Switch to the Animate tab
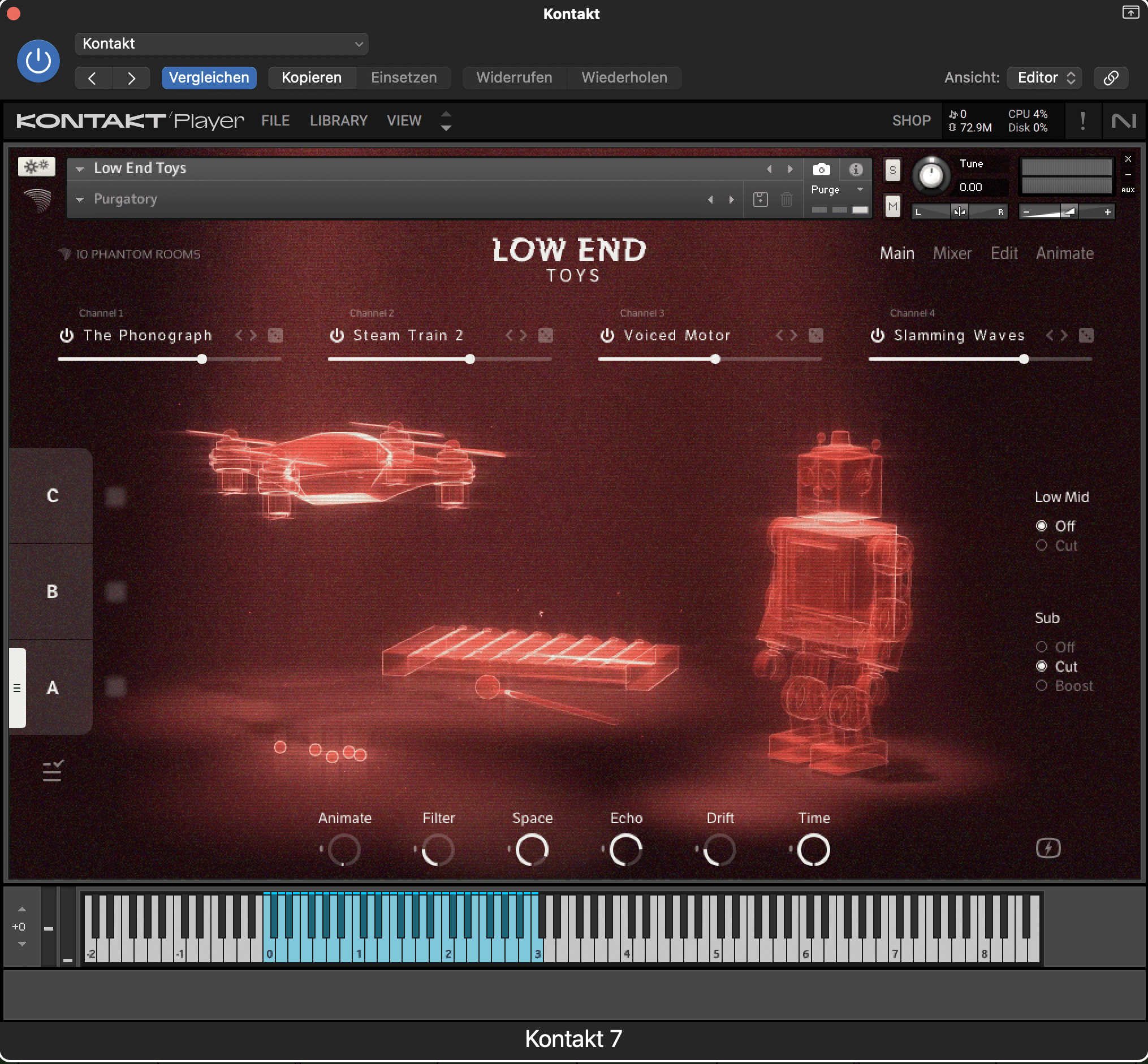The image size is (1148, 1064). coord(1064,253)
